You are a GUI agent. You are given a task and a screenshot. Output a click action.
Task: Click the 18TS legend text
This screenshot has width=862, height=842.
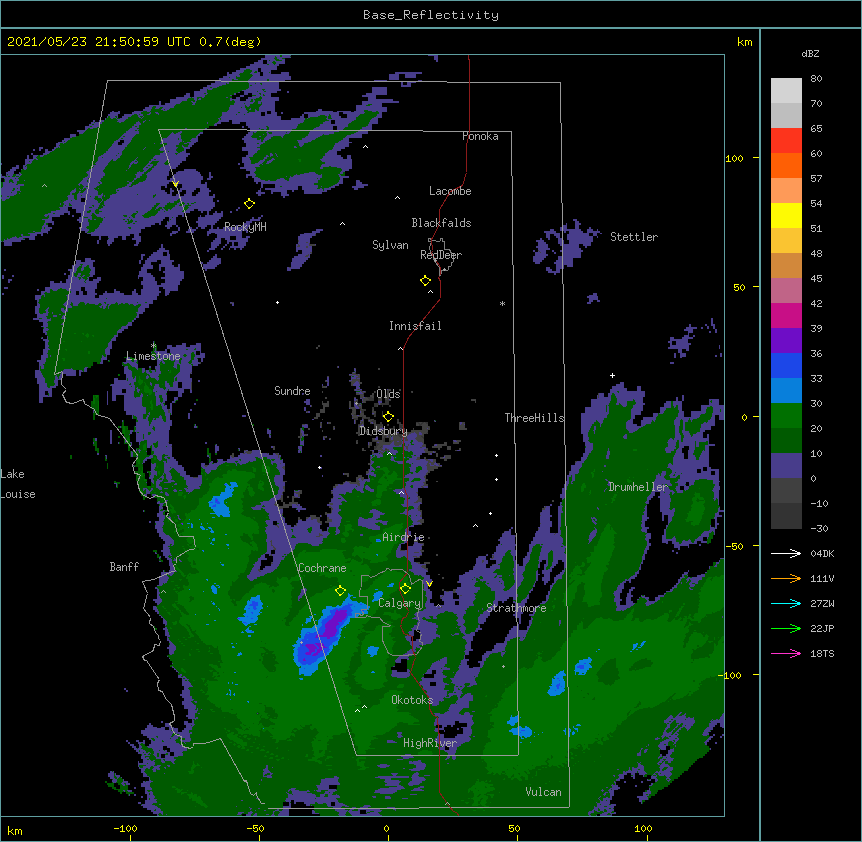point(822,653)
